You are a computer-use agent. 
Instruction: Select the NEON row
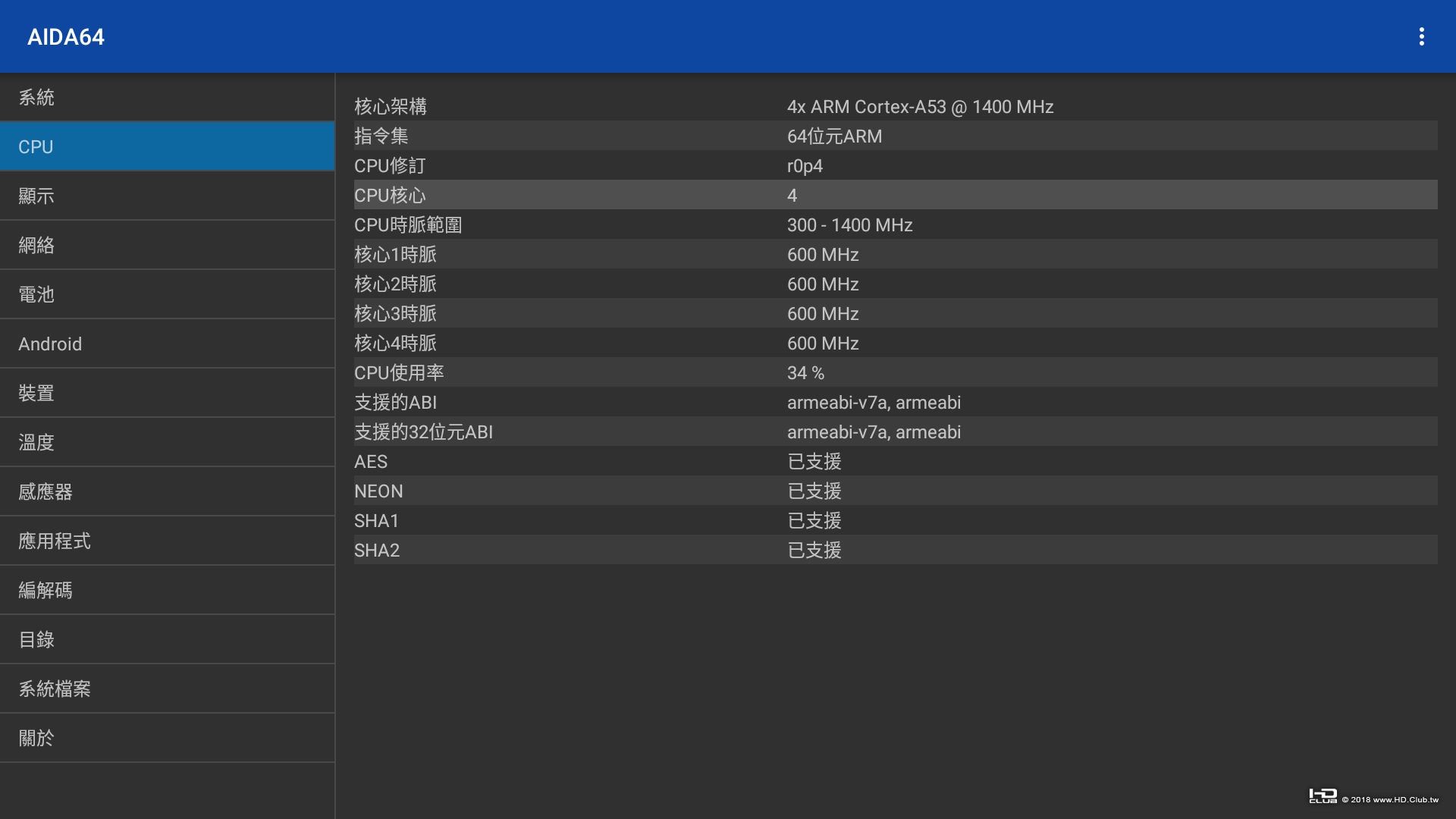896,491
